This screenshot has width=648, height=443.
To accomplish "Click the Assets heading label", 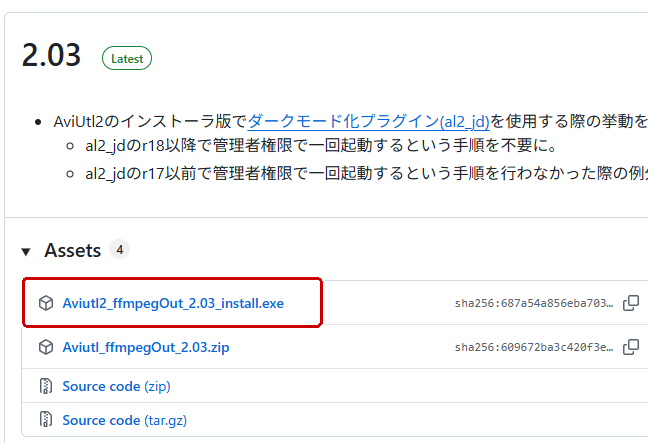I will (x=73, y=250).
